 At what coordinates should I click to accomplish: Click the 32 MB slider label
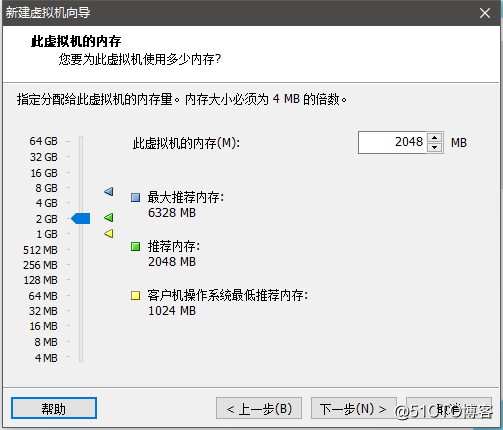(x=43, y=311)
